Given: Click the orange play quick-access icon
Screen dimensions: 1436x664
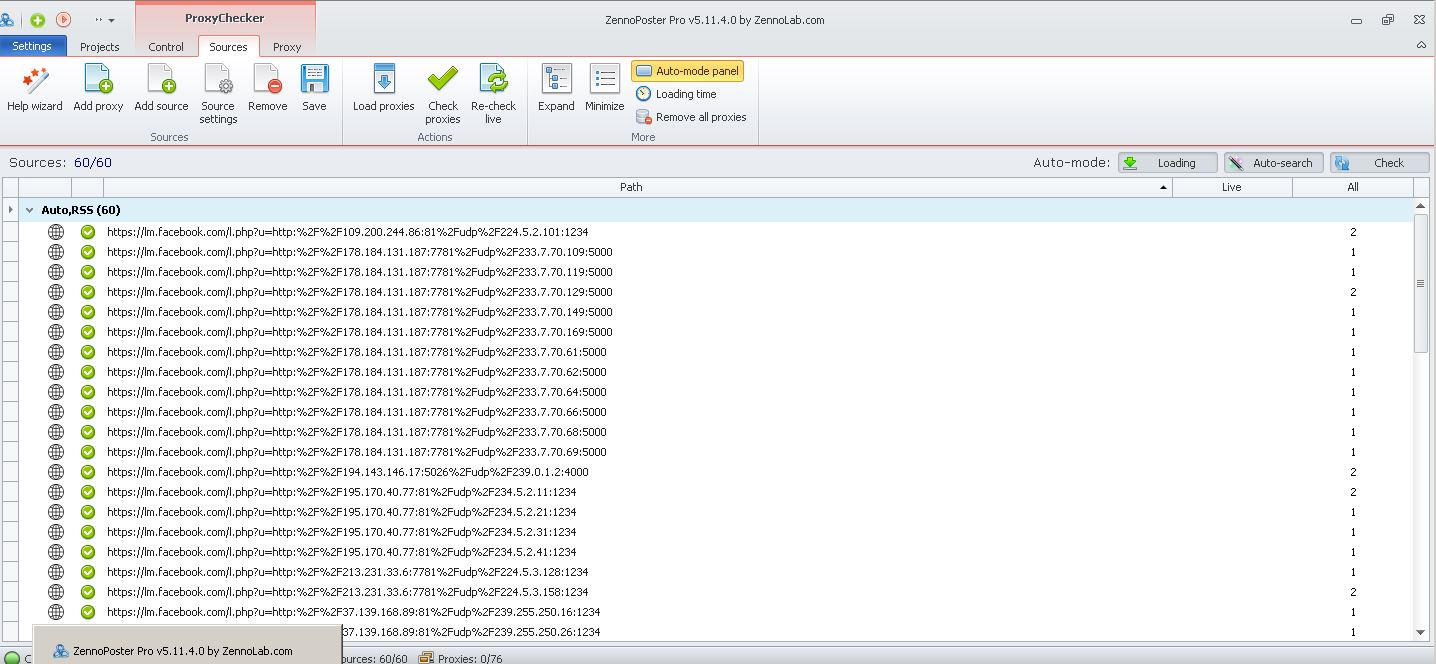Looking at the screenshot, I should click(63, 20).
